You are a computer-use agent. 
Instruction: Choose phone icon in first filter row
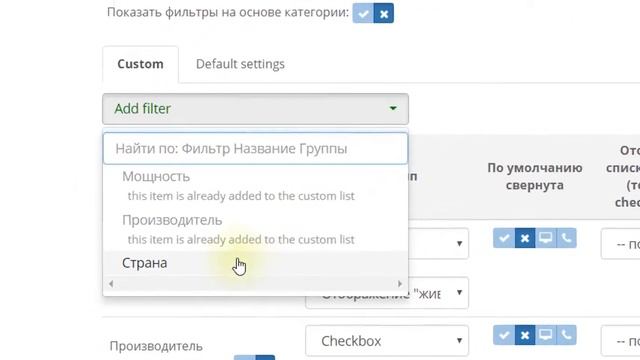[x=566, y=238]
